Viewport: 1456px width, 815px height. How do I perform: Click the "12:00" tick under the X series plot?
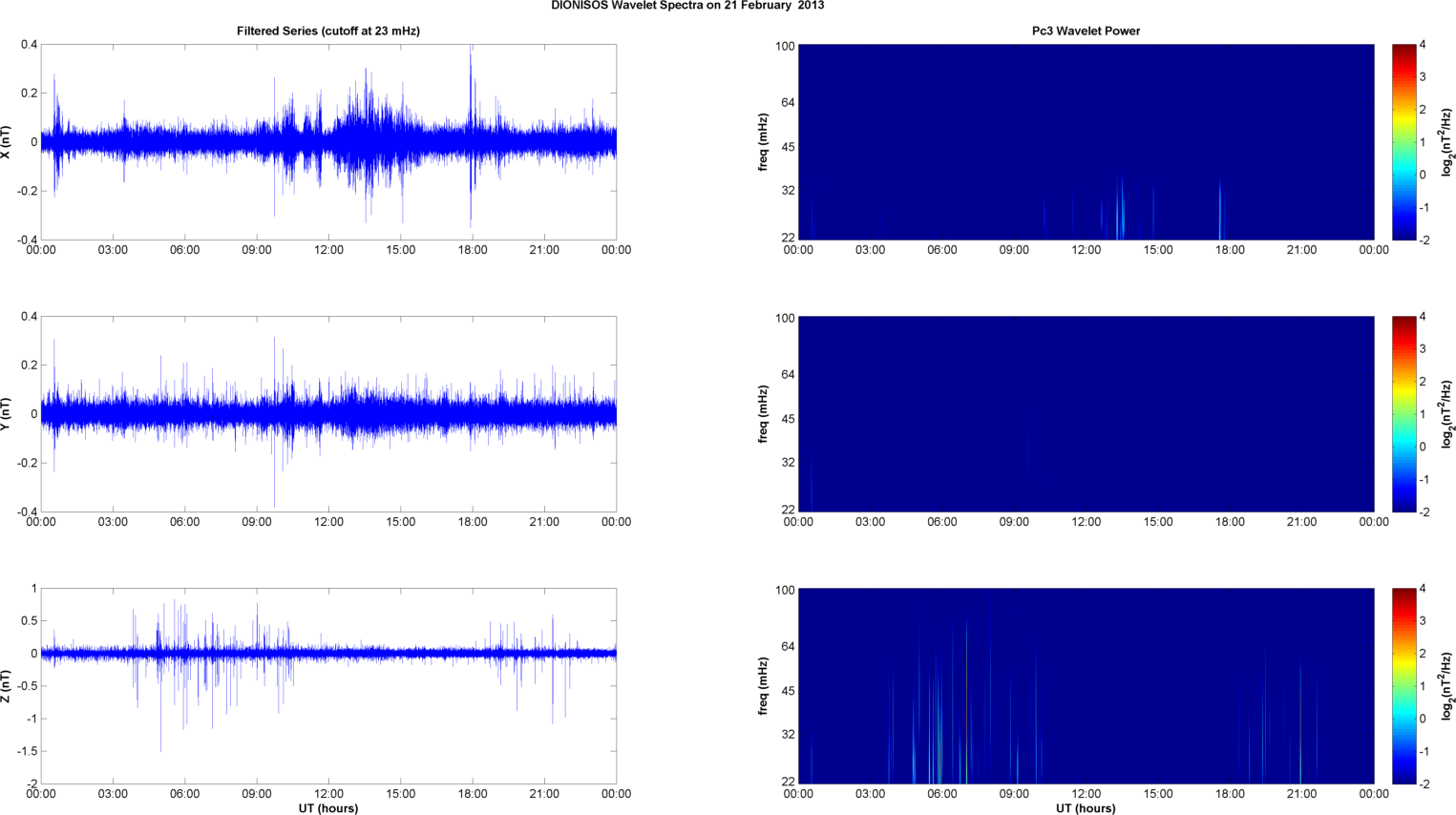tap(328, 250)
